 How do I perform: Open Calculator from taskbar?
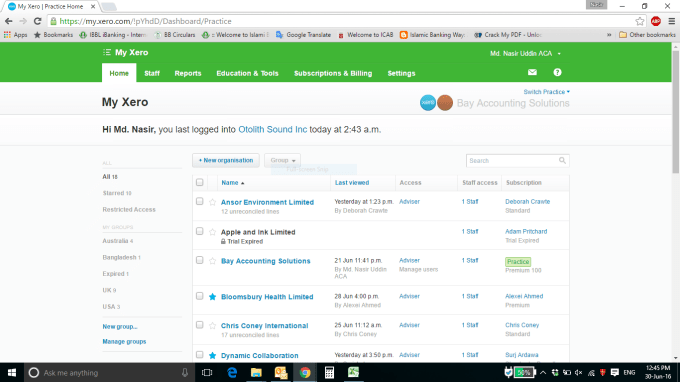tap(329, 372)
